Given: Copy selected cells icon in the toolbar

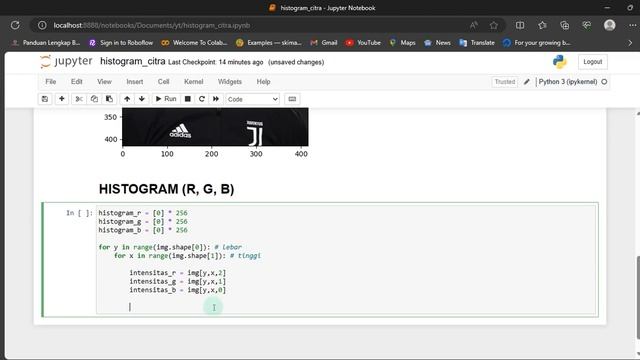Looking at the screenshot, I should click(94, 99).
